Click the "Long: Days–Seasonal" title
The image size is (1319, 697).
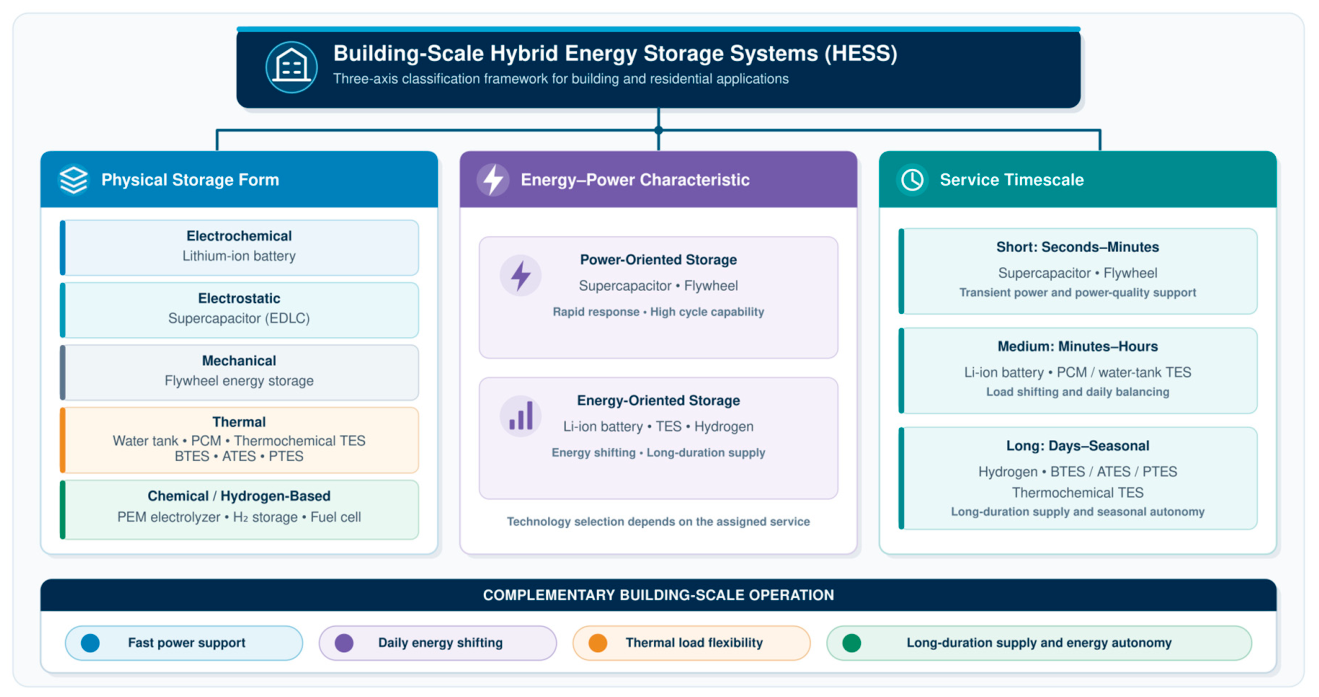(1077, 446)
